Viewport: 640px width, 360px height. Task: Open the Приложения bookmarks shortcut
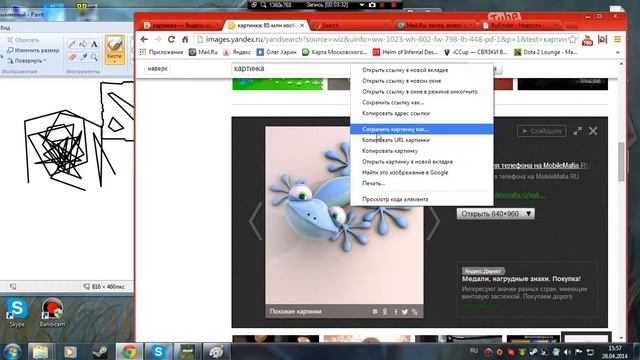coord(162,52)
